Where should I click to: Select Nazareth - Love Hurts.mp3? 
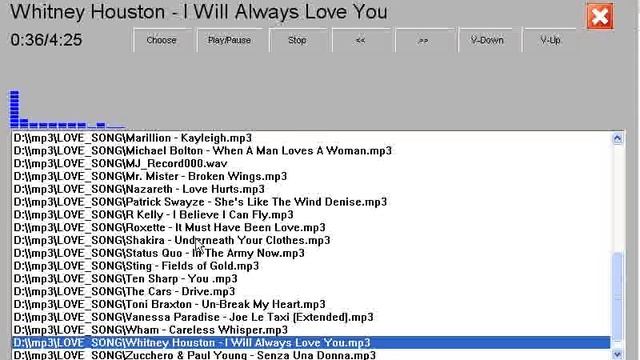(311, 189)
